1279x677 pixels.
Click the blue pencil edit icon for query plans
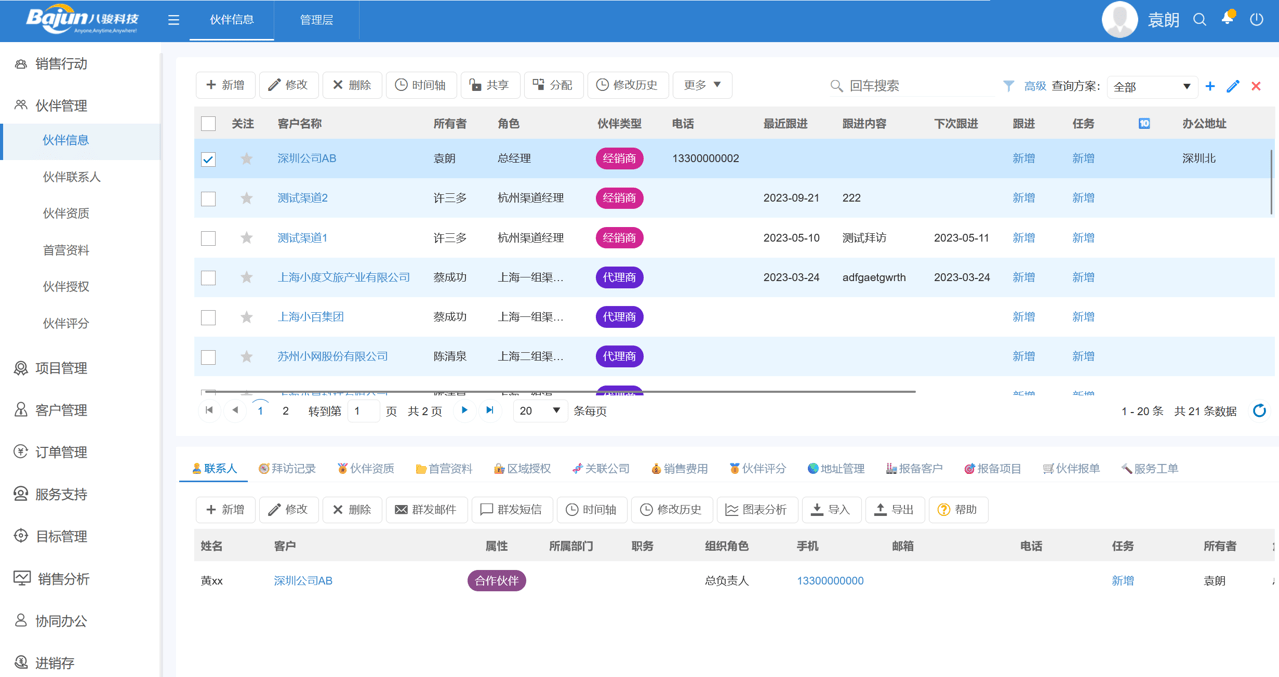pos(1234,87)
